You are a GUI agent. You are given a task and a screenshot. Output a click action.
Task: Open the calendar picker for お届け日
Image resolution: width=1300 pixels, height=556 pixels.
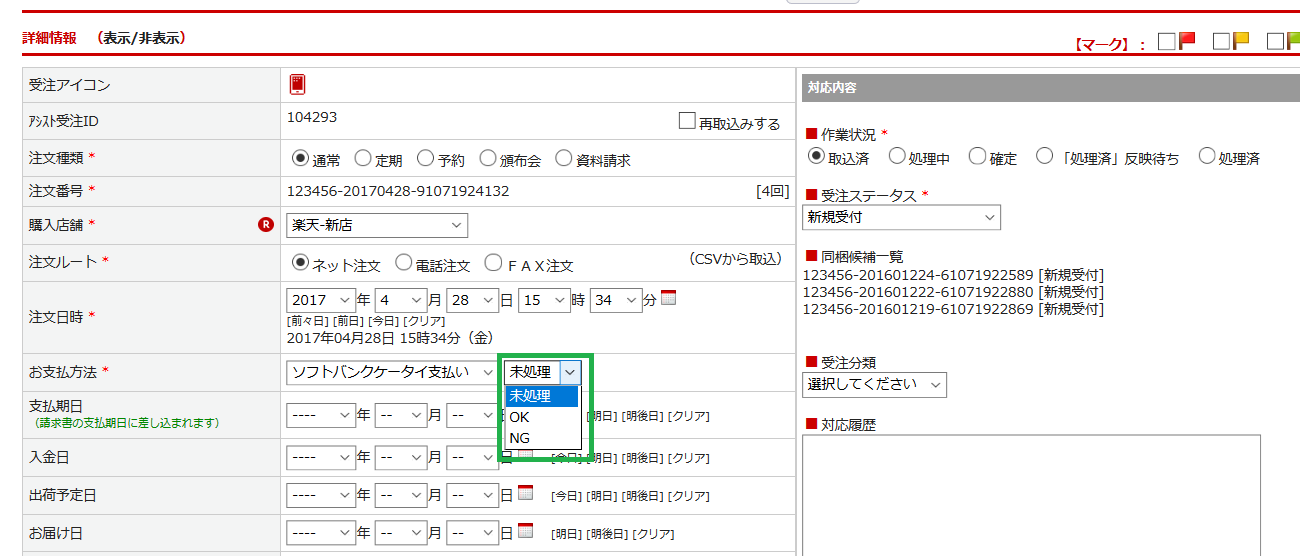click(526, 531)
